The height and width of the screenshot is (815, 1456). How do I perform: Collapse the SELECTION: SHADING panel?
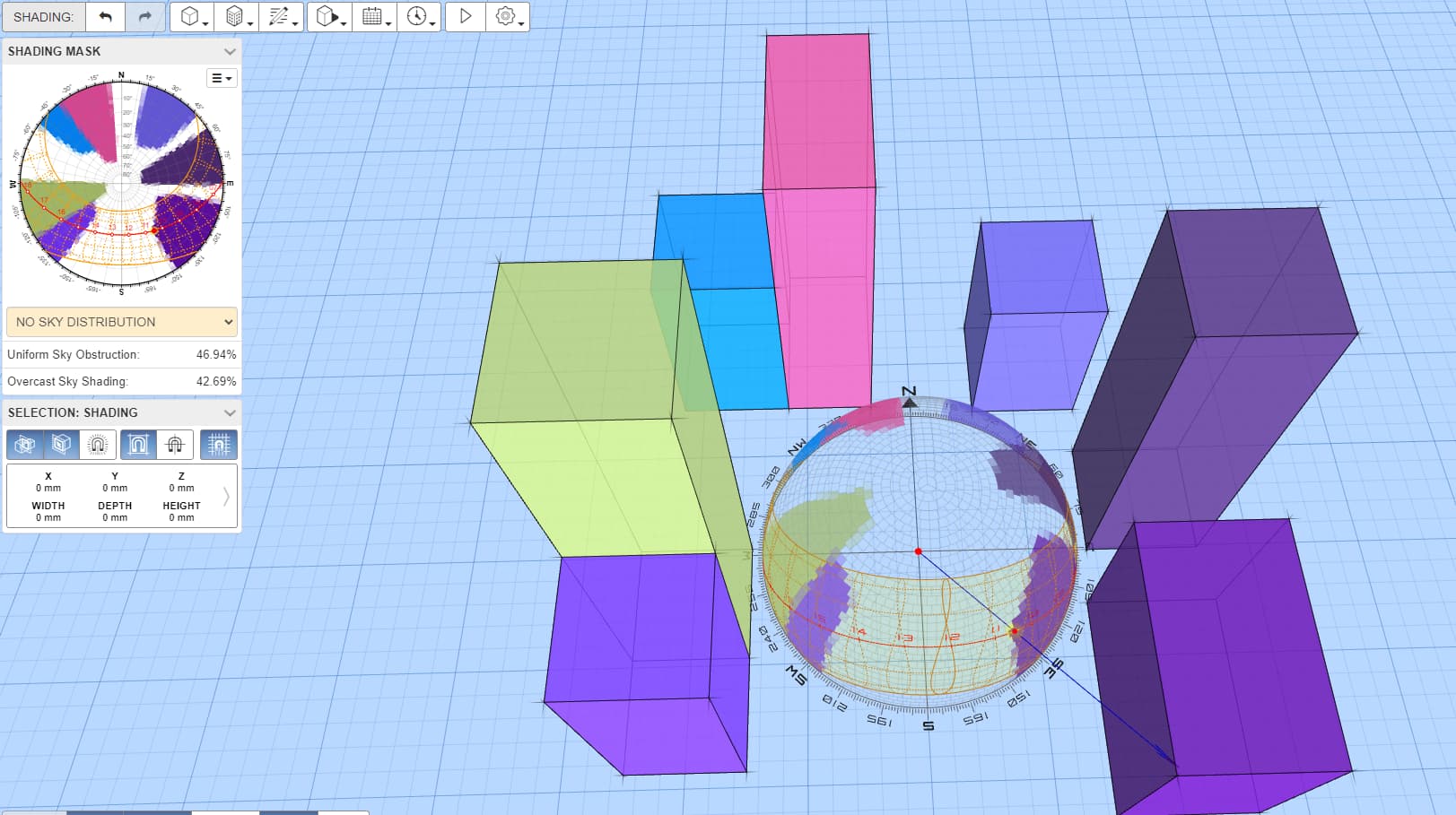click(x=230, y=413)
